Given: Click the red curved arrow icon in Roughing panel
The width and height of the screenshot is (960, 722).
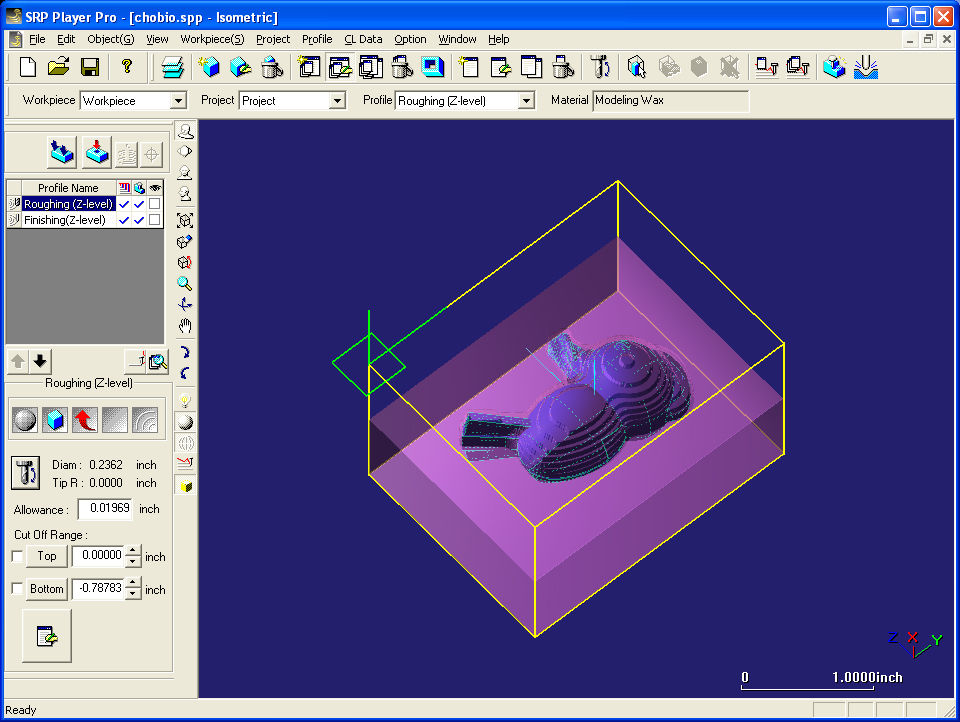Looking at the screenshot, I should [84, 420].
